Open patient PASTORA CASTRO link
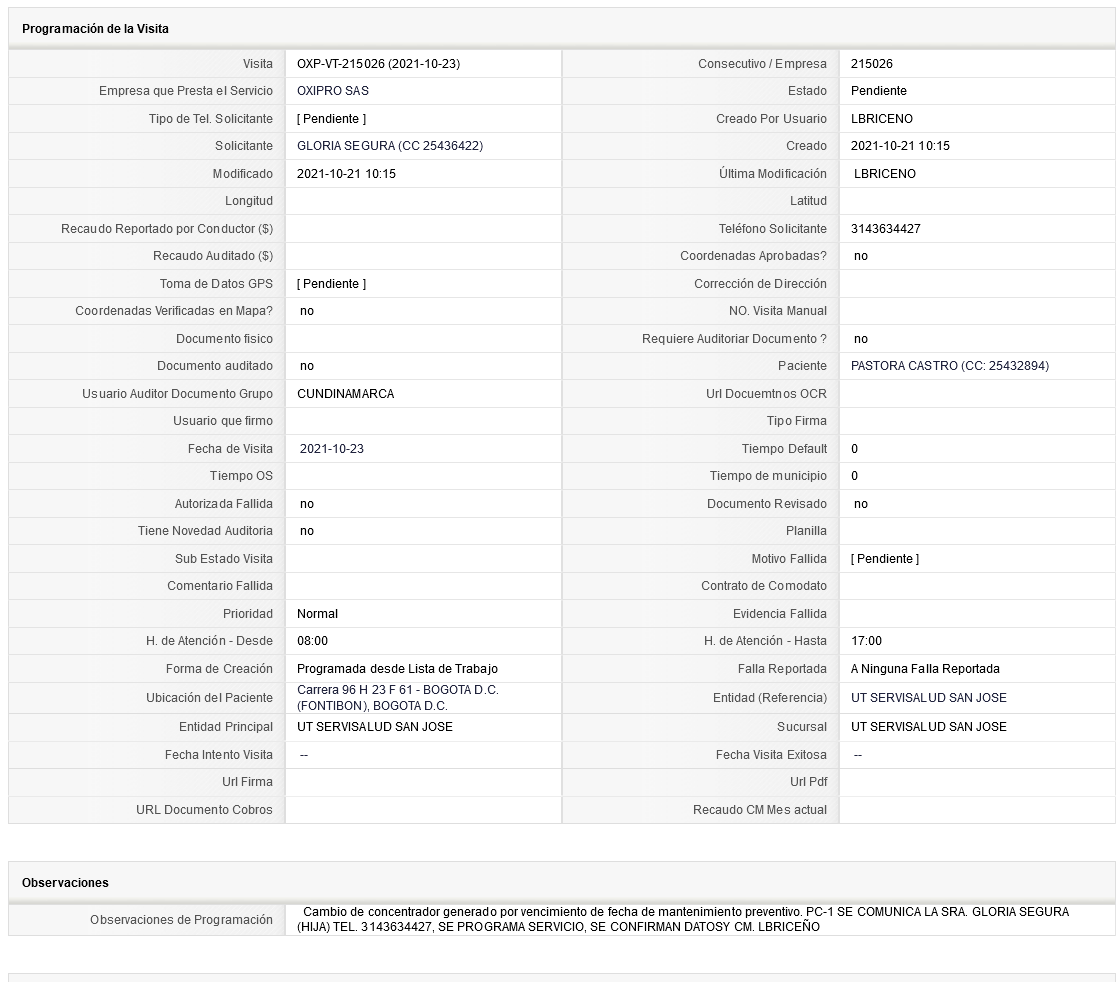 (949, 366)
